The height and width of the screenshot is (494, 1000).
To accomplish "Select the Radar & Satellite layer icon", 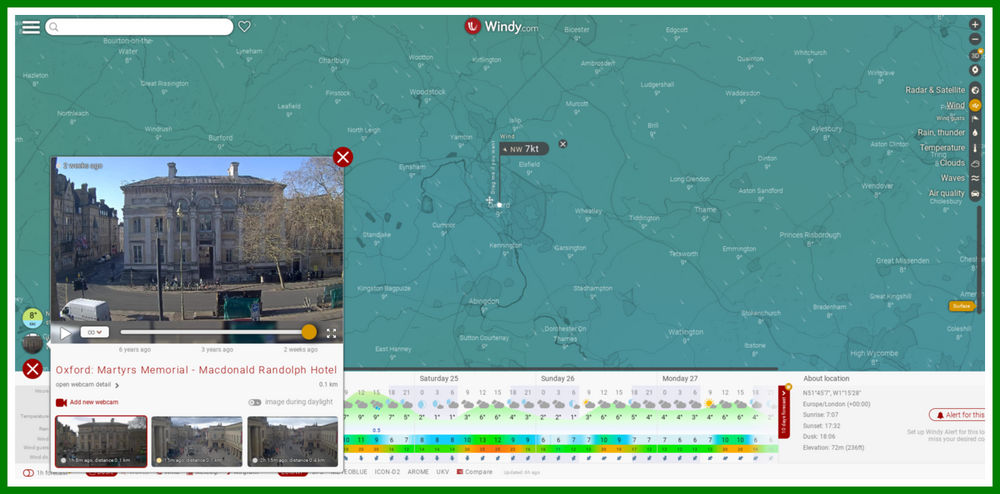I will pyautogui.click(x=975, y=90).
